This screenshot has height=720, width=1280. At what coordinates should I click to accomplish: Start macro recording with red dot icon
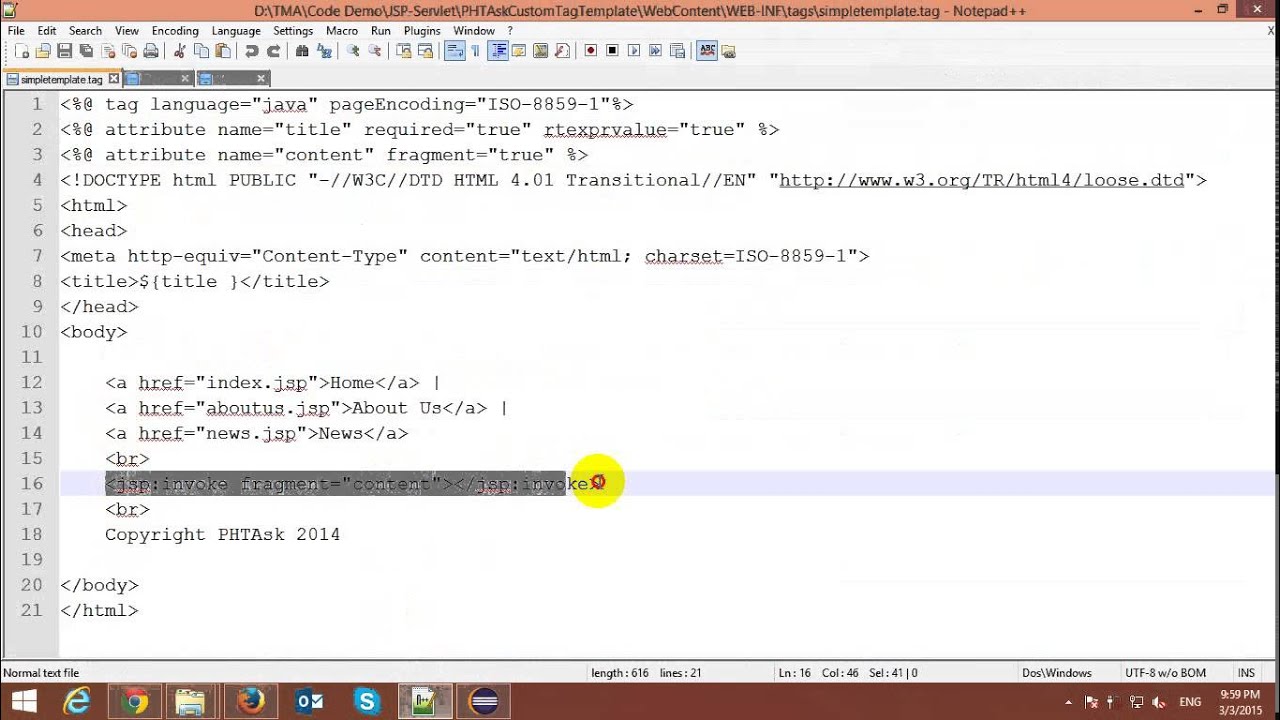click(590, 51)
